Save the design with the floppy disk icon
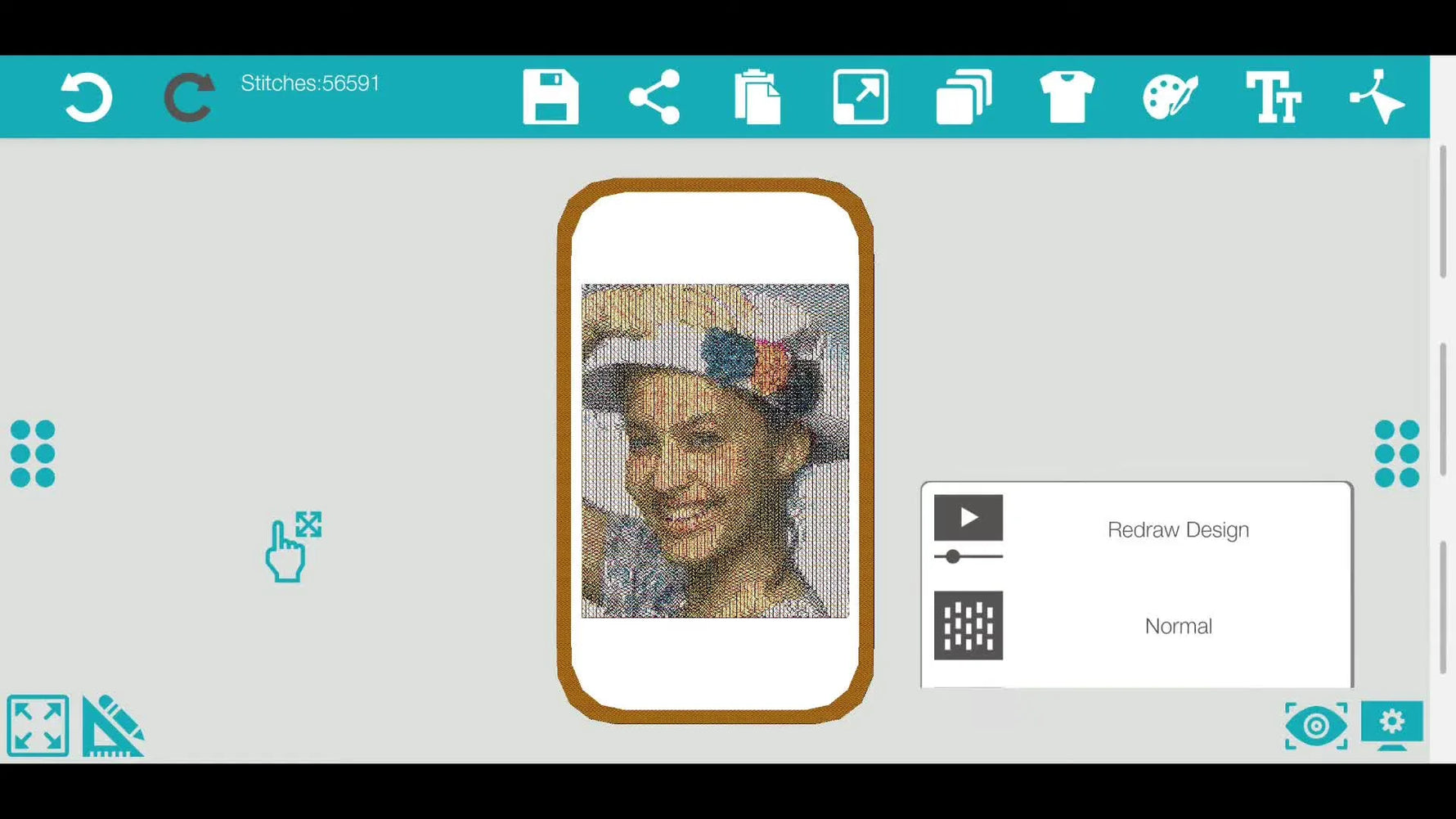This screenshot has width=1456, height=819. [x=550, y=97]
